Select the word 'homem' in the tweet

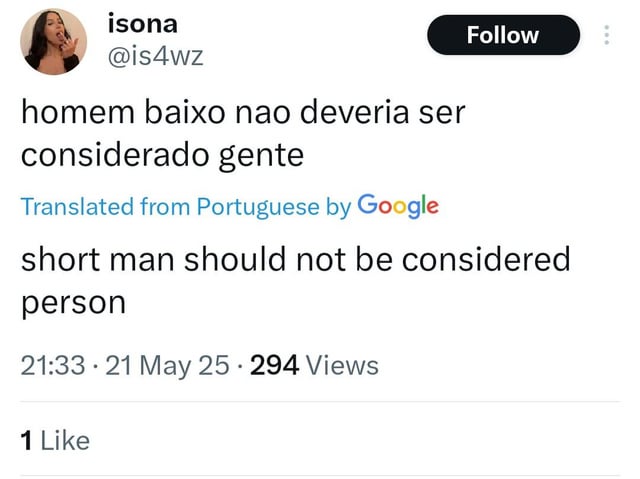(x=78, y=112)
